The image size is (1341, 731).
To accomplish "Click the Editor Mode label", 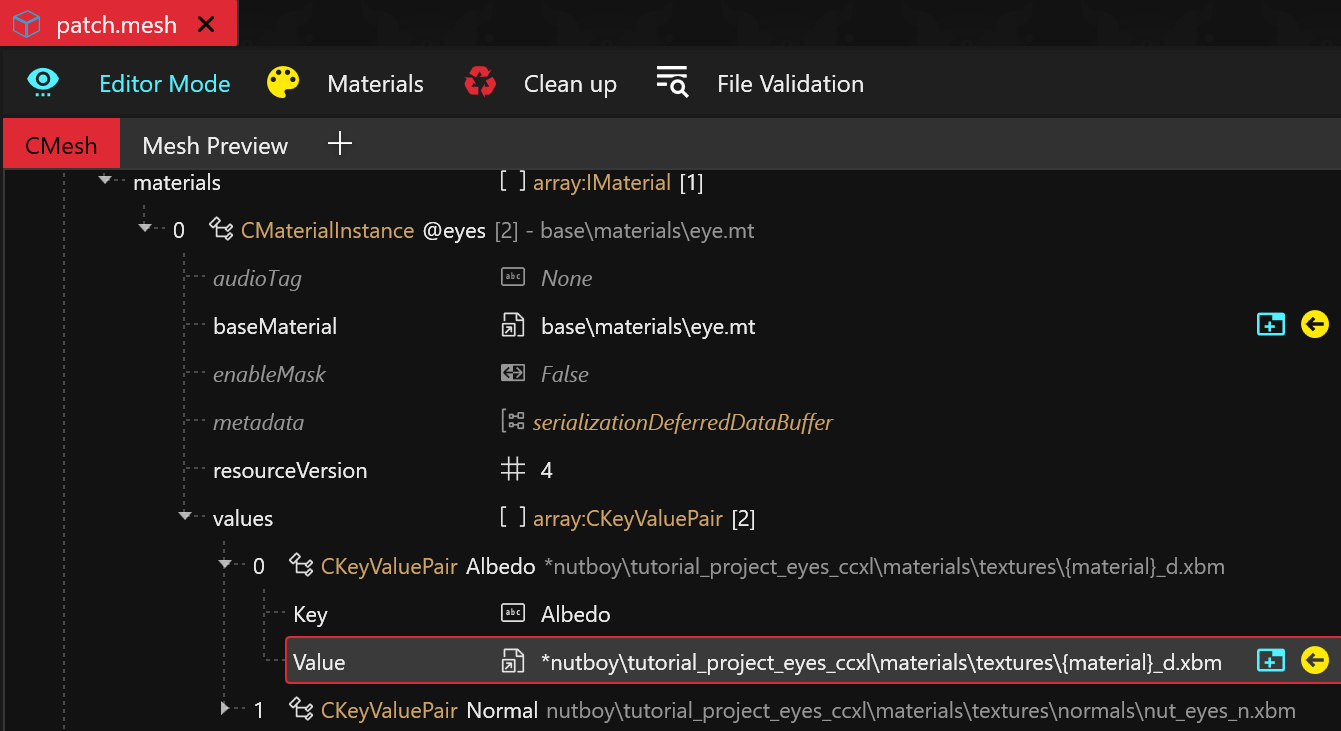I will (165, 84).
